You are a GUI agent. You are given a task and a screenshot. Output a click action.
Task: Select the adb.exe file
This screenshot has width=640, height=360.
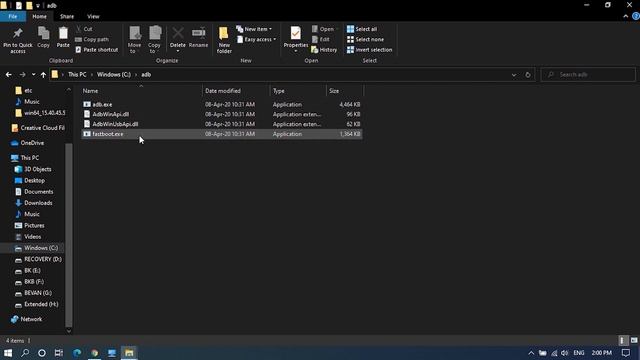222,104
